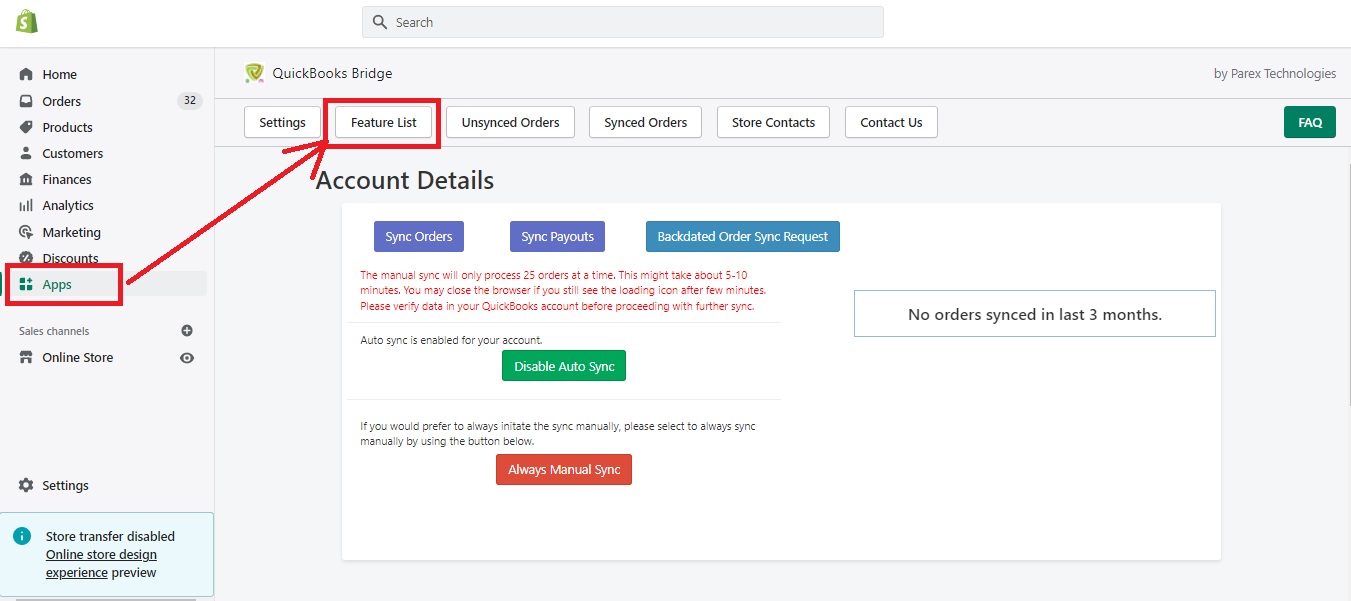The image size is (1351, 601).
Task: Click the Orders inbox icon
Action: pos(26,101)
